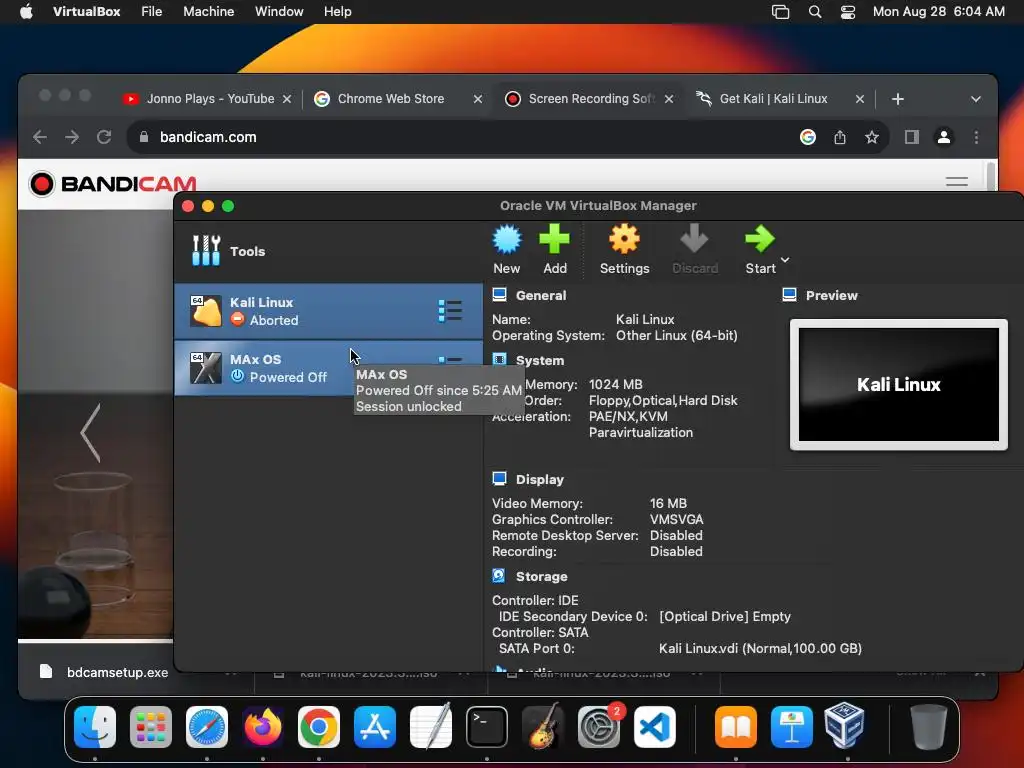Click the Kali Linux.vdi storage entry

coord(760,648)
